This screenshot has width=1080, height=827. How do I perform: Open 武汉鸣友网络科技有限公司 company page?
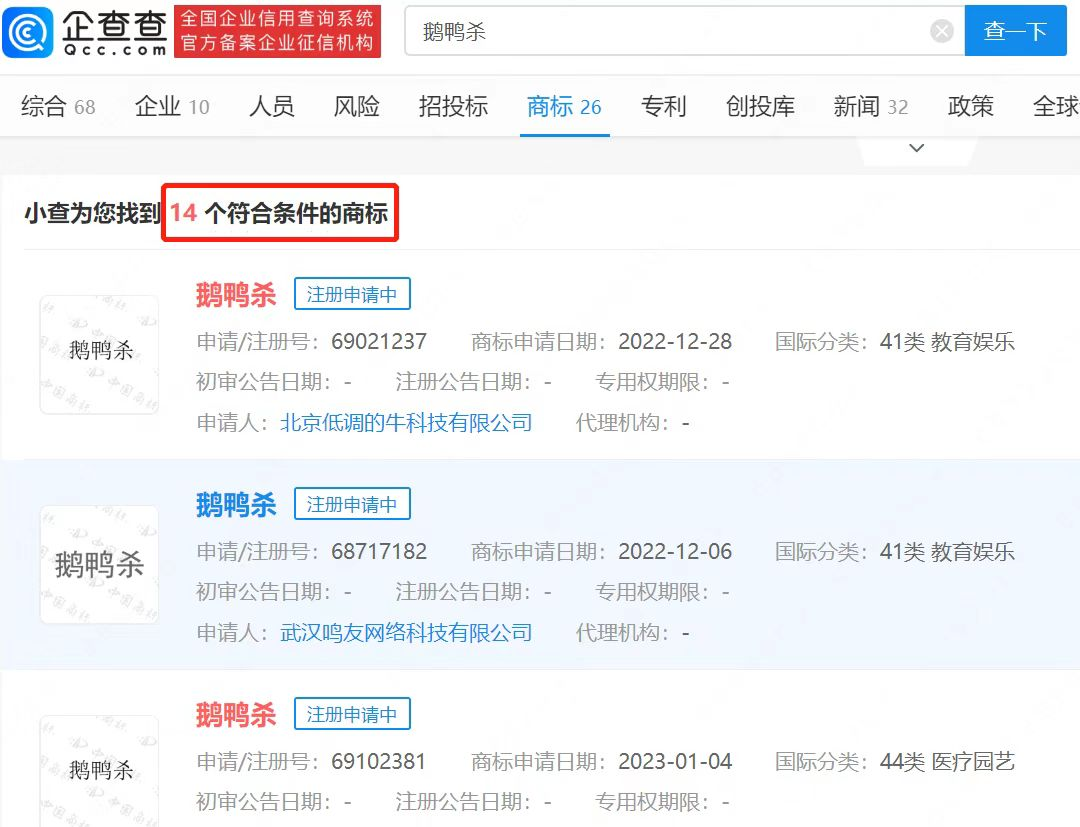click(407, 632)
